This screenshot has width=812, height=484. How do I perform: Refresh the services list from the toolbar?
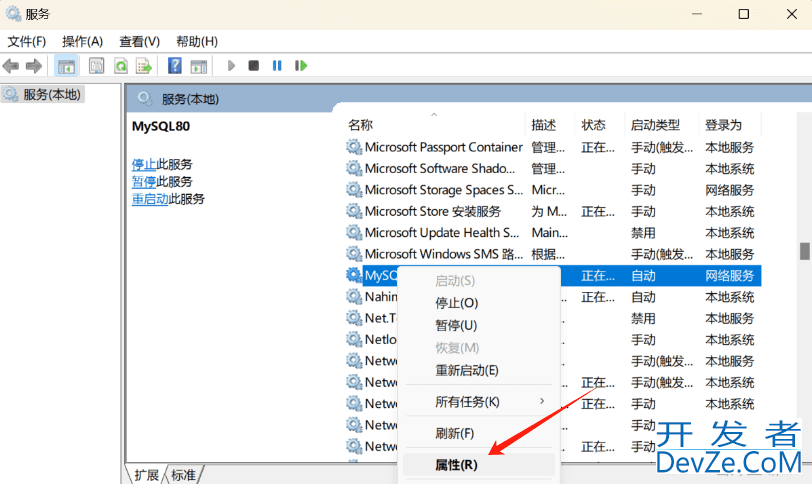coord(121,66)
